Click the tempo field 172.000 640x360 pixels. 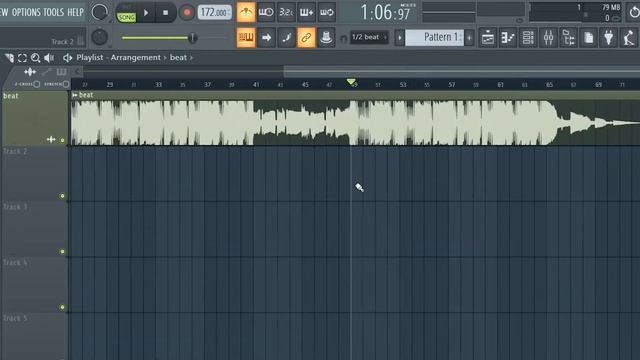click(215, 13)
